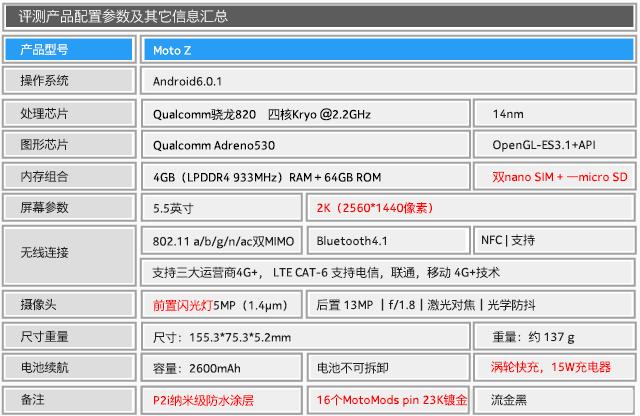
Task: Click the Android6.0.1 cell
Action: [388, 81]
